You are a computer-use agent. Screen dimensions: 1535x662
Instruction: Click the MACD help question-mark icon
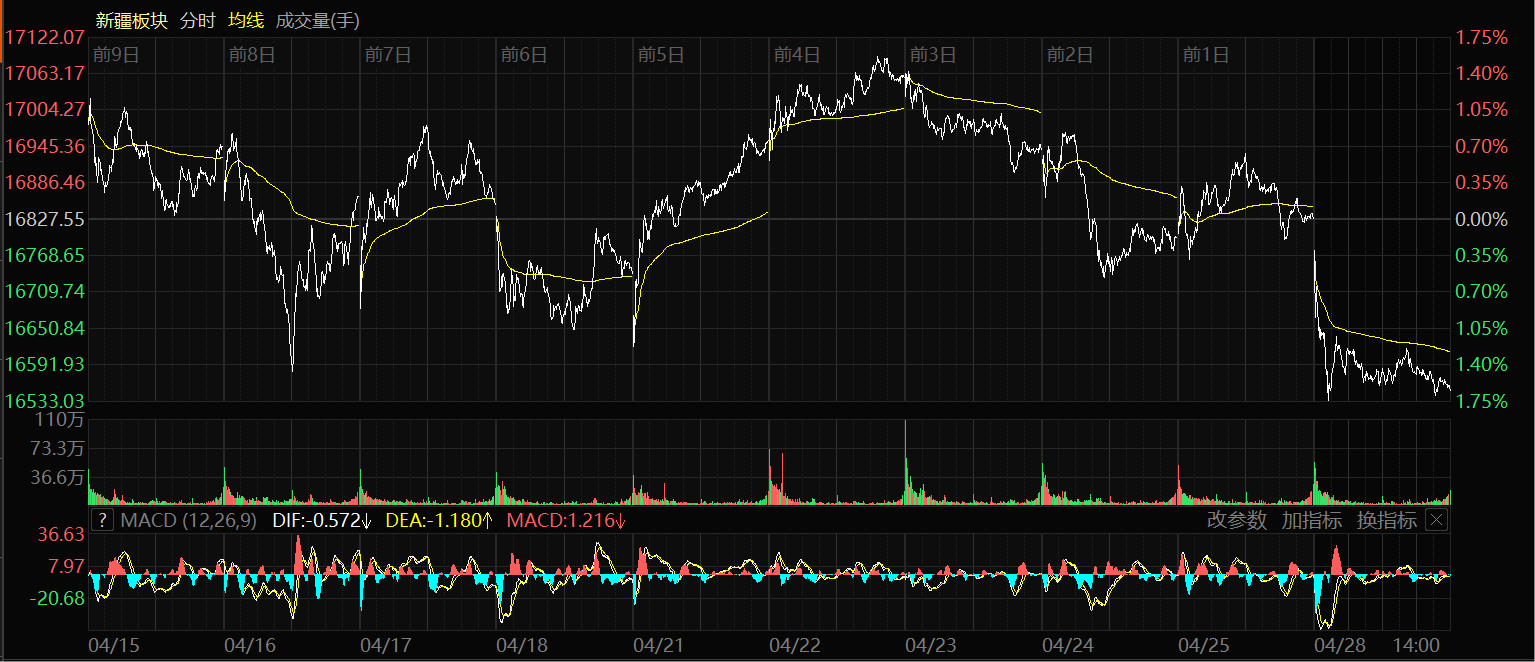point(101,520)
